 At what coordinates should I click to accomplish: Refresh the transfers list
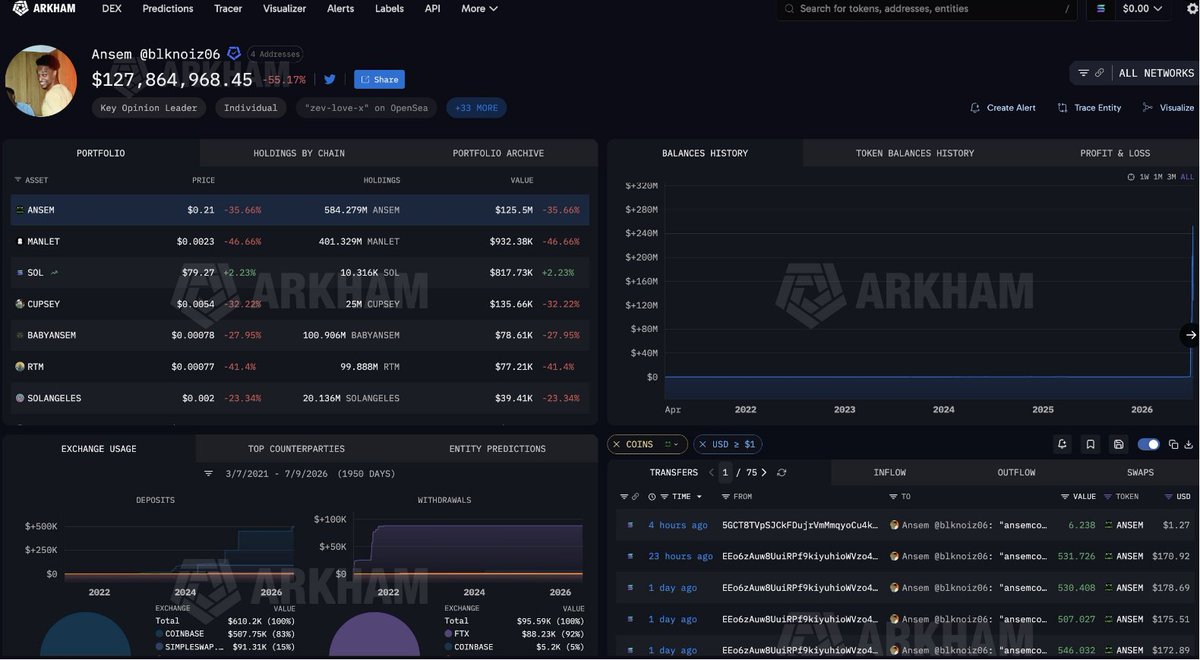tap(782, 472)
